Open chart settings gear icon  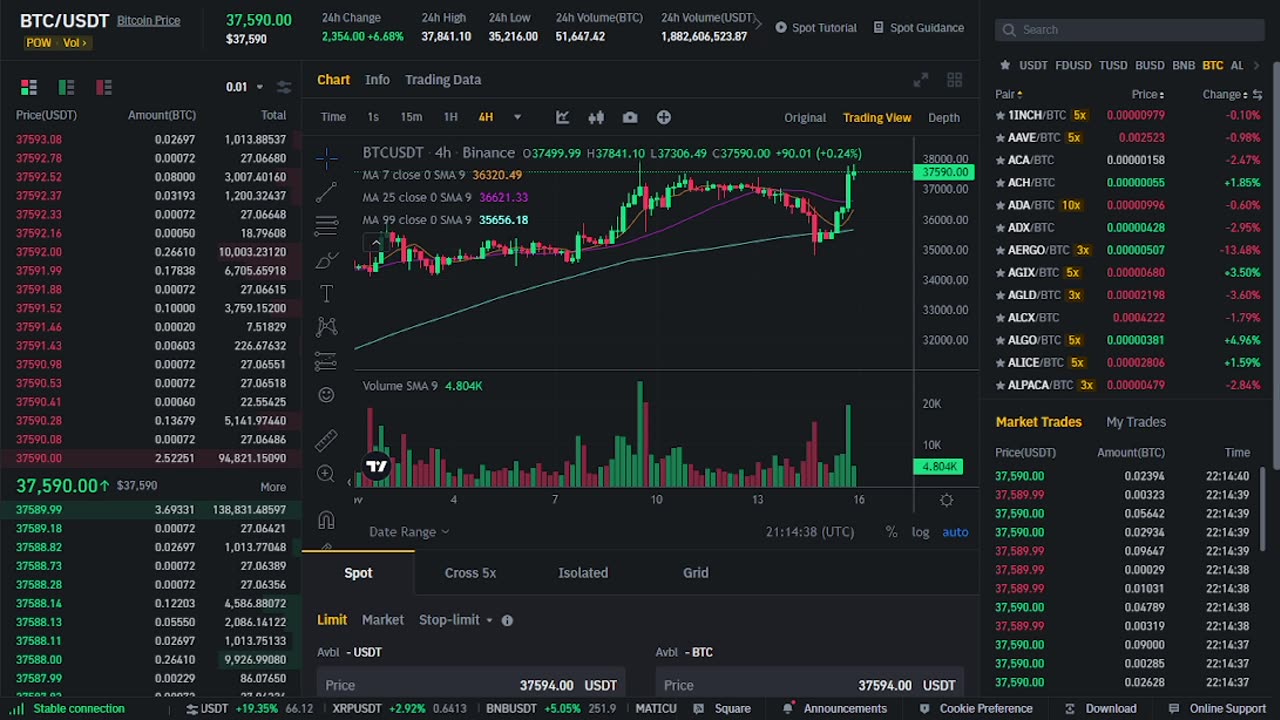point(946,499)
